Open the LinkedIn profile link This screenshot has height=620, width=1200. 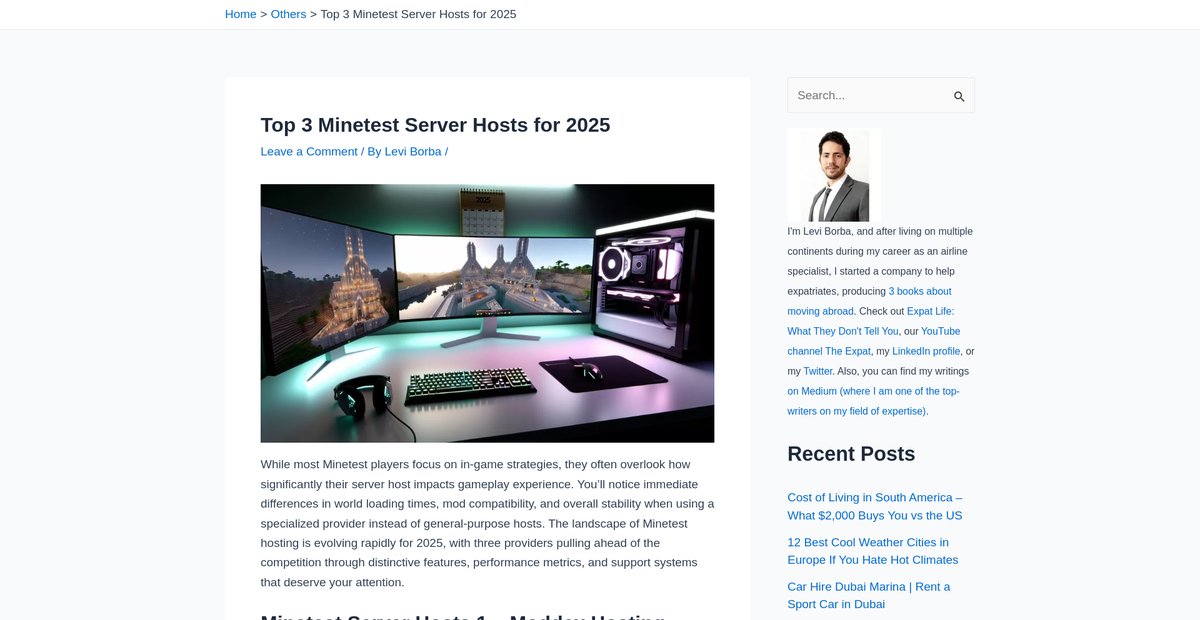[x=926, y=351]
